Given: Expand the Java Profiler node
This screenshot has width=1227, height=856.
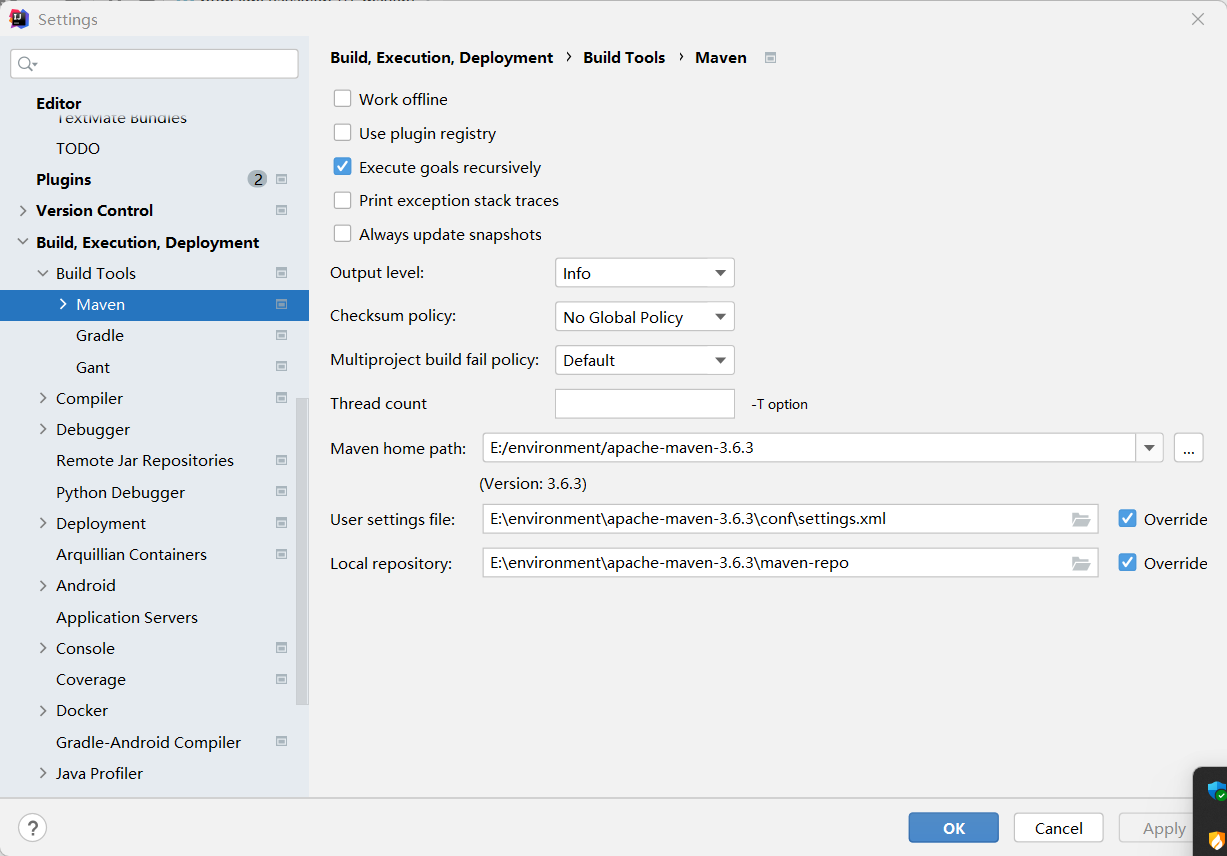Looking at the screenshot, I should click(x=43, y=773).
